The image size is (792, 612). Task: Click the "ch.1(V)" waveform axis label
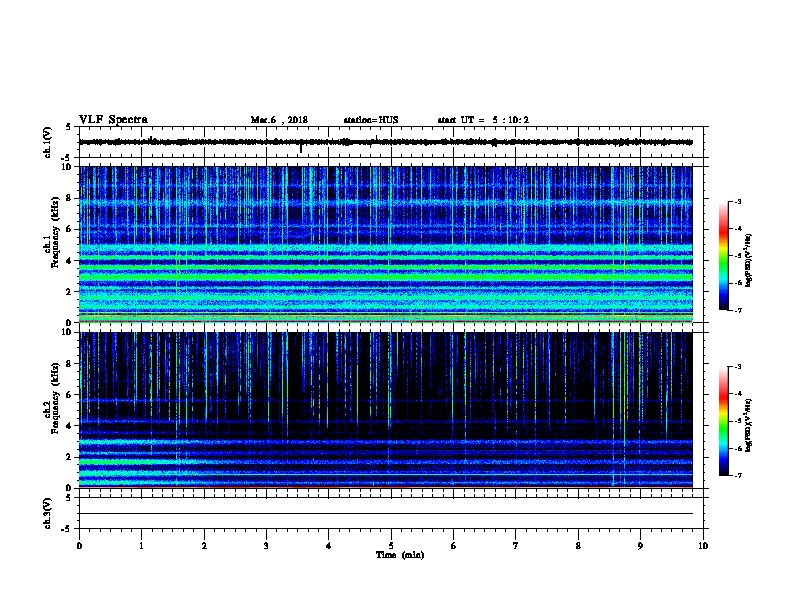tap(48, 142)
